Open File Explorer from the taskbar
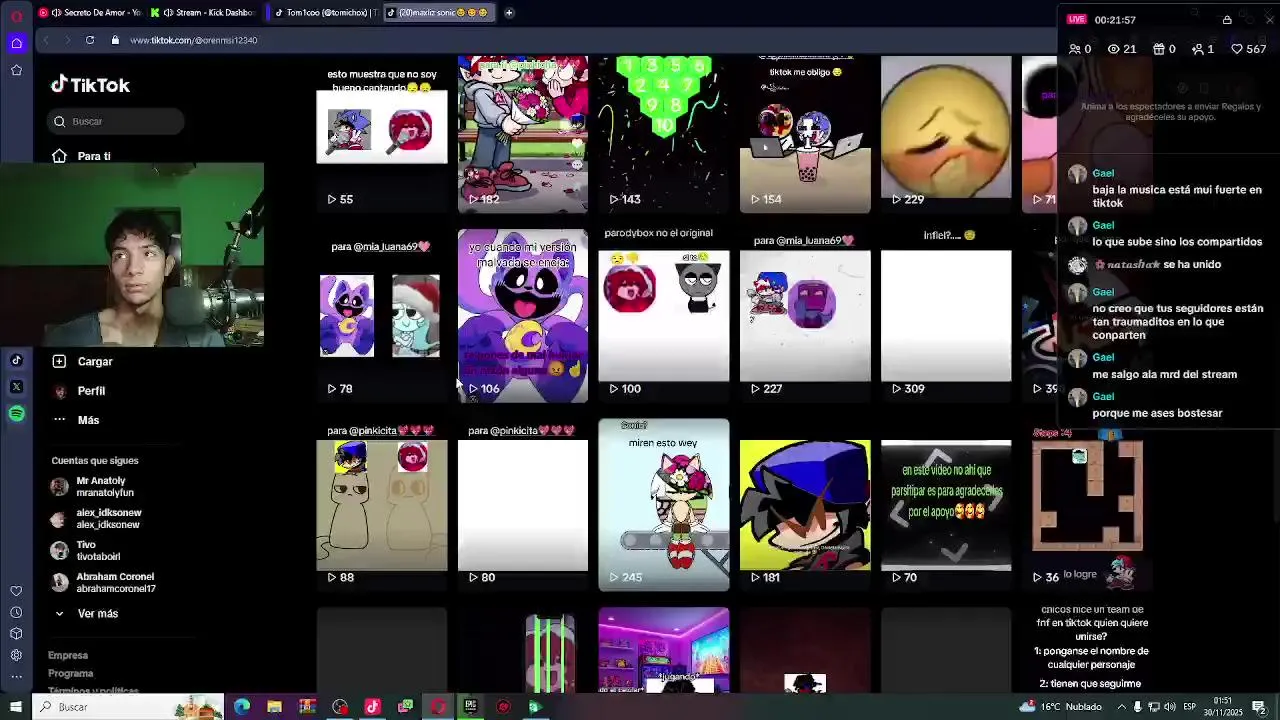 tap(274, 707)
